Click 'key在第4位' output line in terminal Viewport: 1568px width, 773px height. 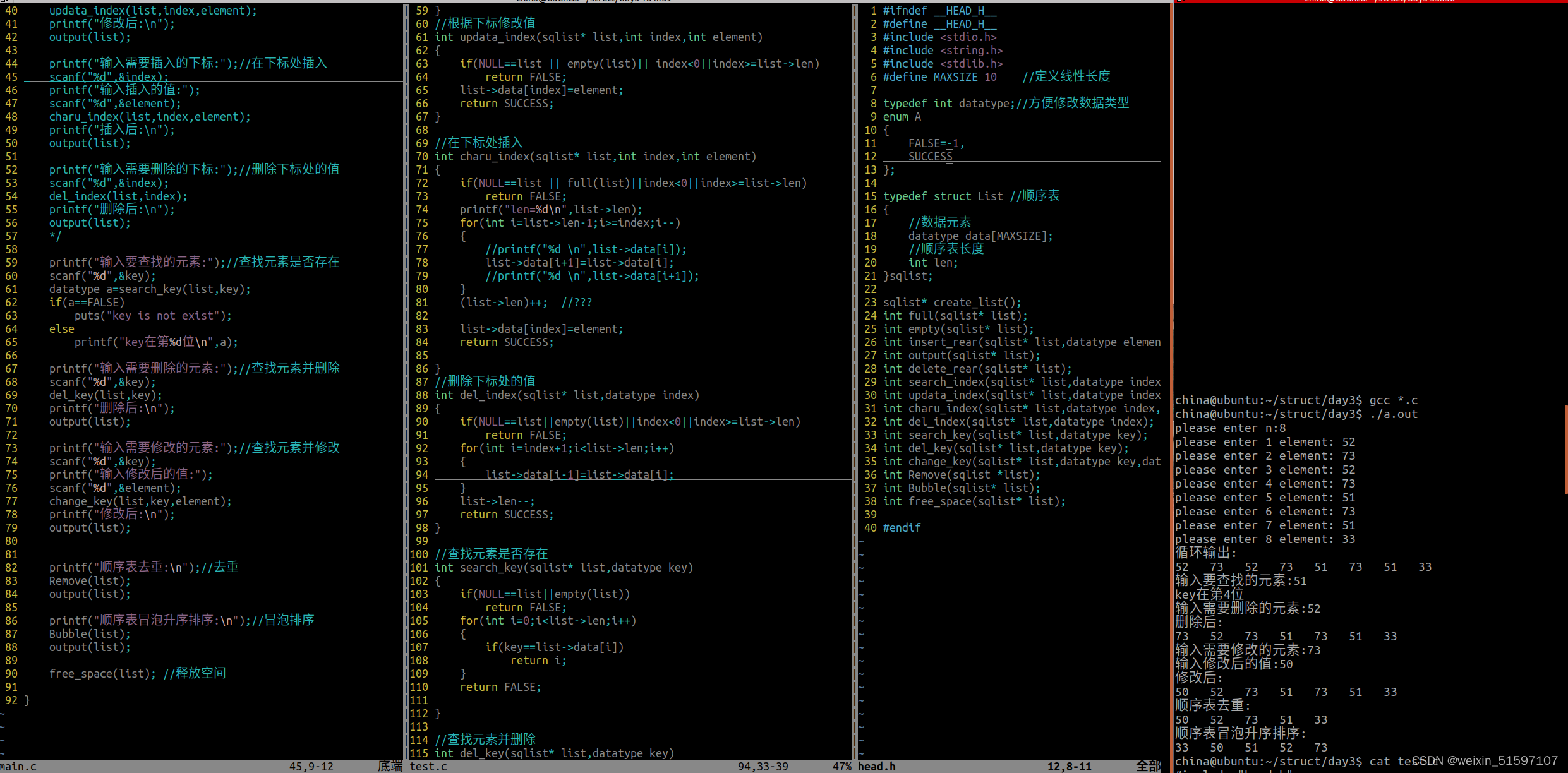coord(1210,594)
